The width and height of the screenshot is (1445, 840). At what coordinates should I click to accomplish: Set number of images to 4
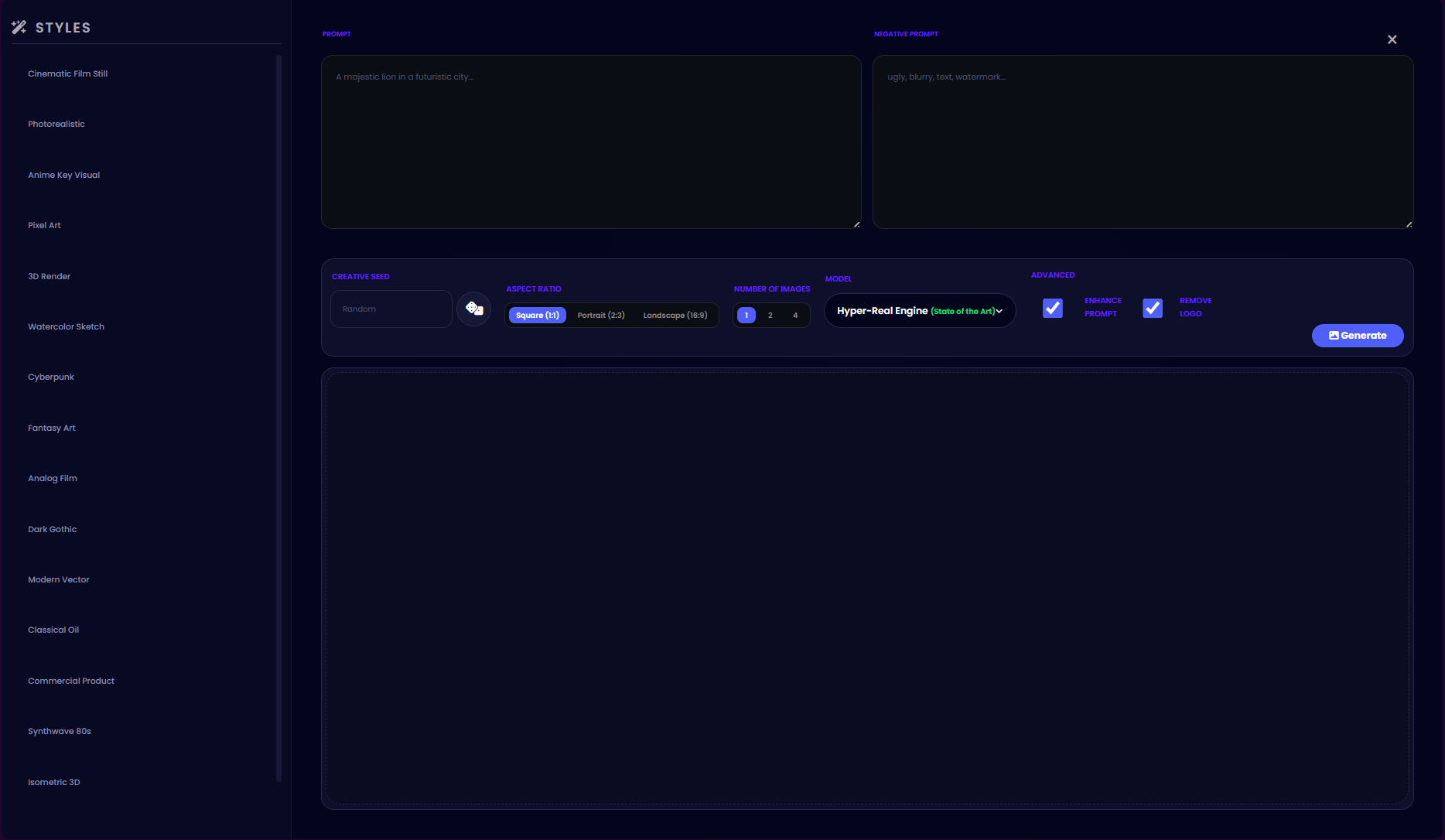coord(795,316)
